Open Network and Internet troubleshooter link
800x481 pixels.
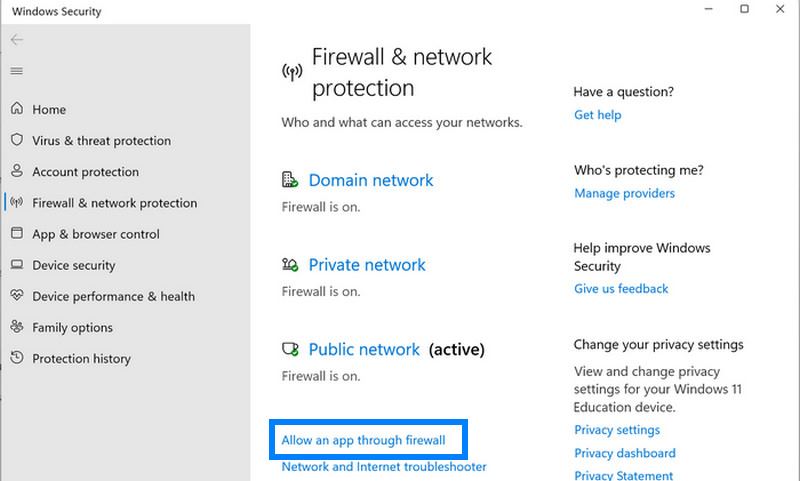click(x=384, y=467)
